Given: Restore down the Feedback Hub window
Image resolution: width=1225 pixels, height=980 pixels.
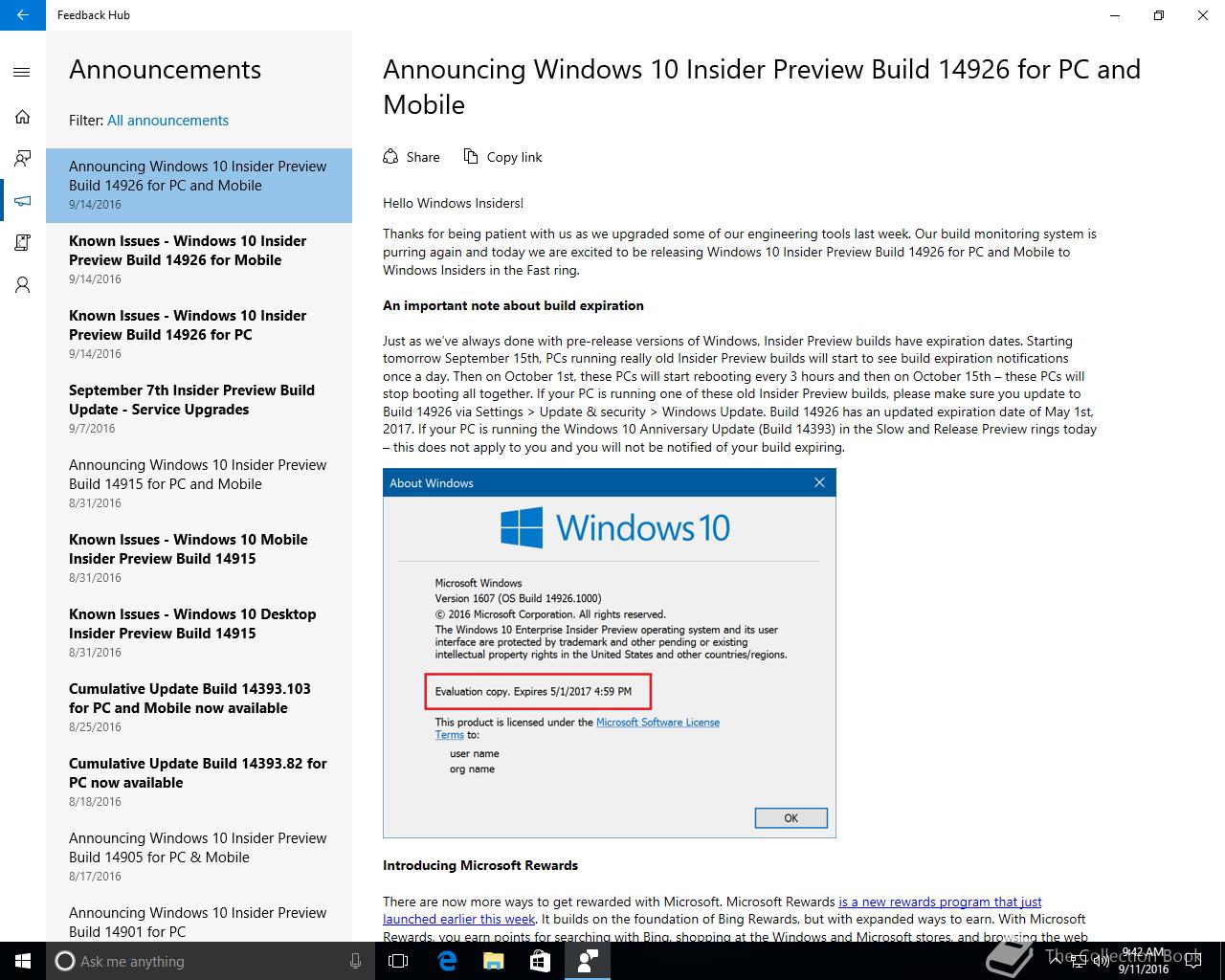Looking at the screenshot, I should (x=1159, y=15).
